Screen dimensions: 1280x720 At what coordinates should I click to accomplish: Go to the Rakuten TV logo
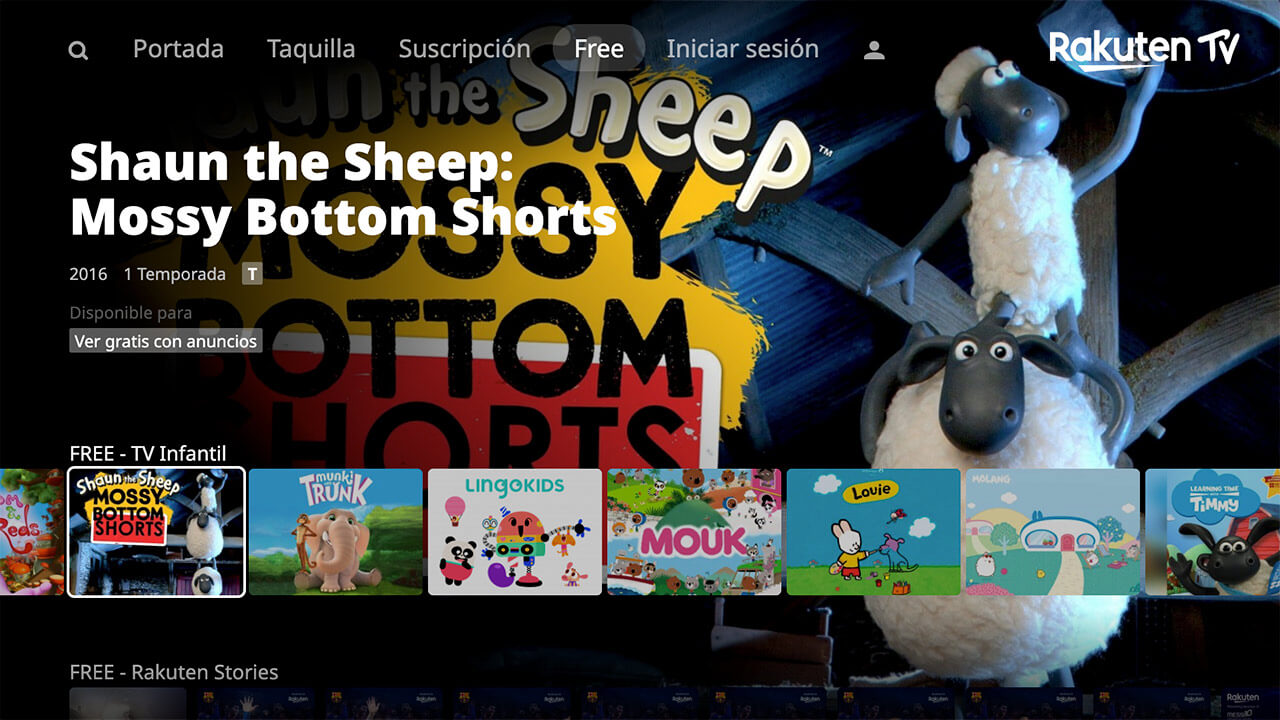click(x=1144, y=49)
